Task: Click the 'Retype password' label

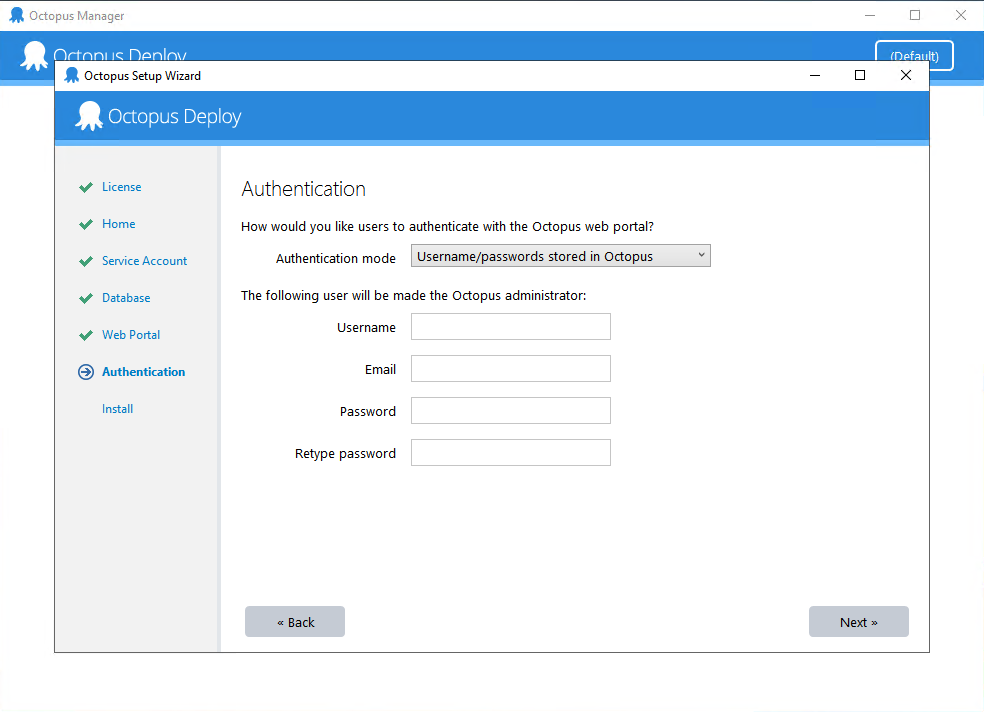Action: (x=345, y=454)
